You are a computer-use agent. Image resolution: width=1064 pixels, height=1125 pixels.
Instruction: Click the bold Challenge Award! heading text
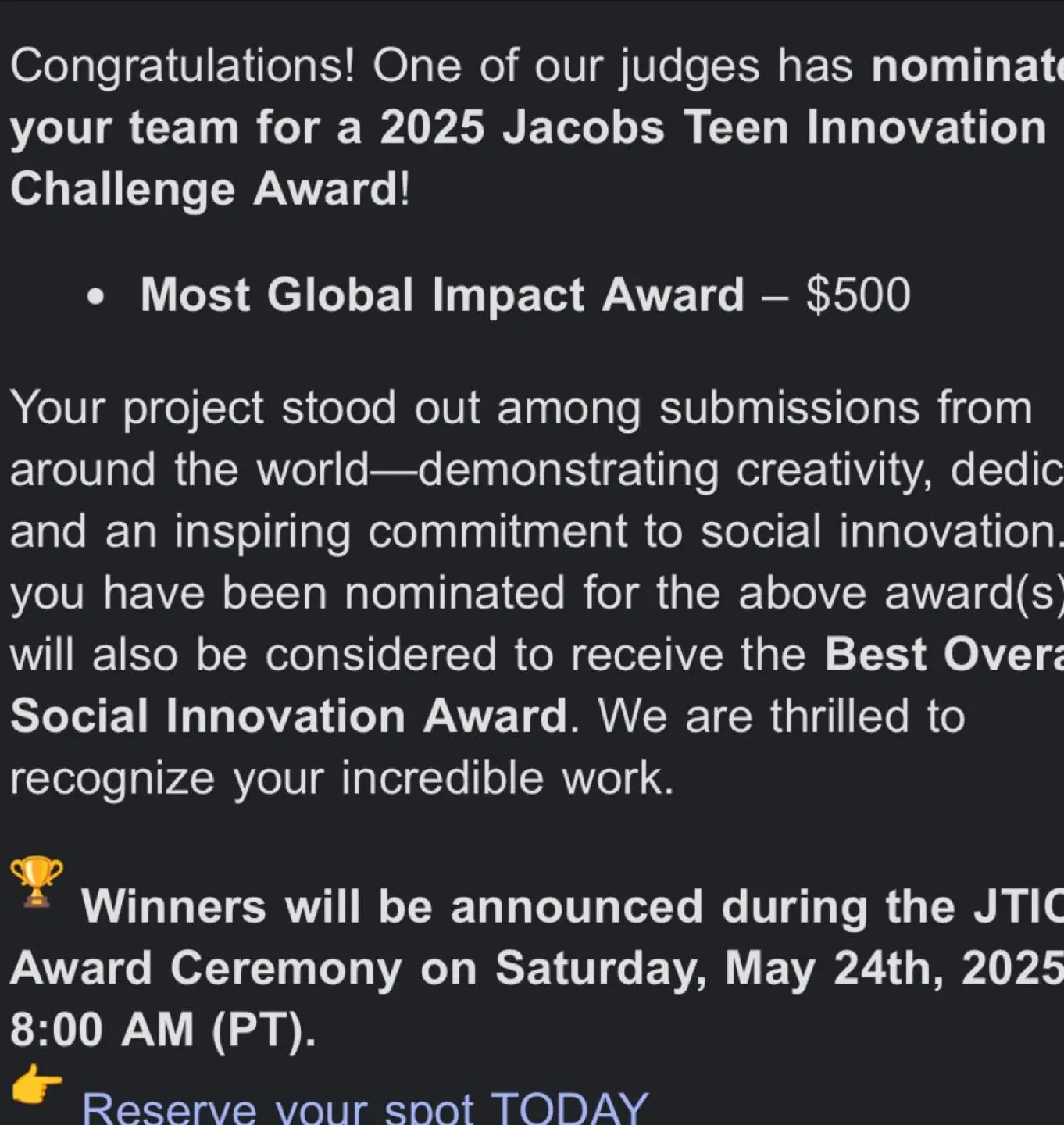pos(209,190)
